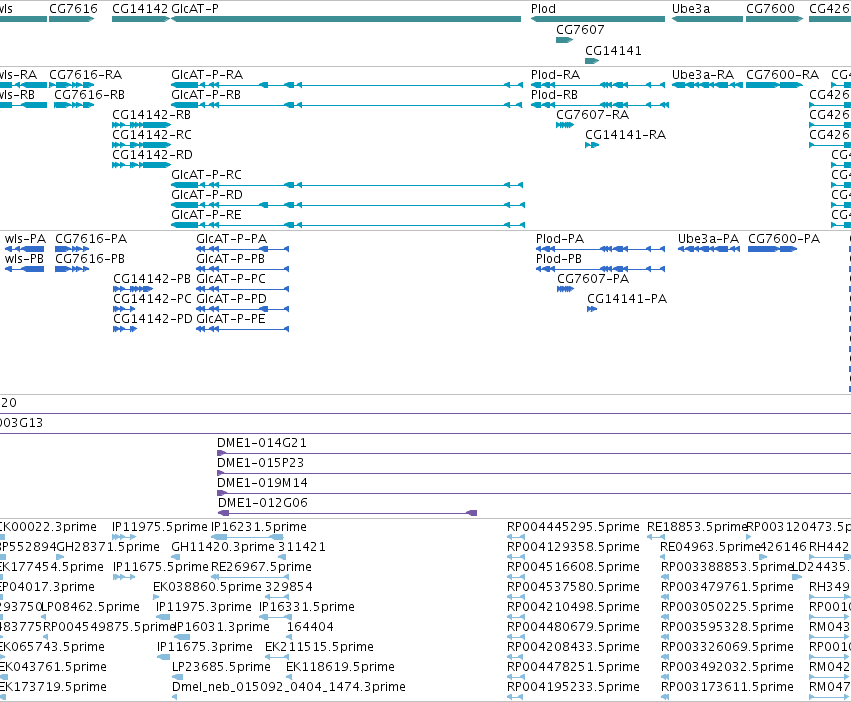The image size is (851, 702).
Task: Select the CG7616-PA protein label
Action: (91, 239)
